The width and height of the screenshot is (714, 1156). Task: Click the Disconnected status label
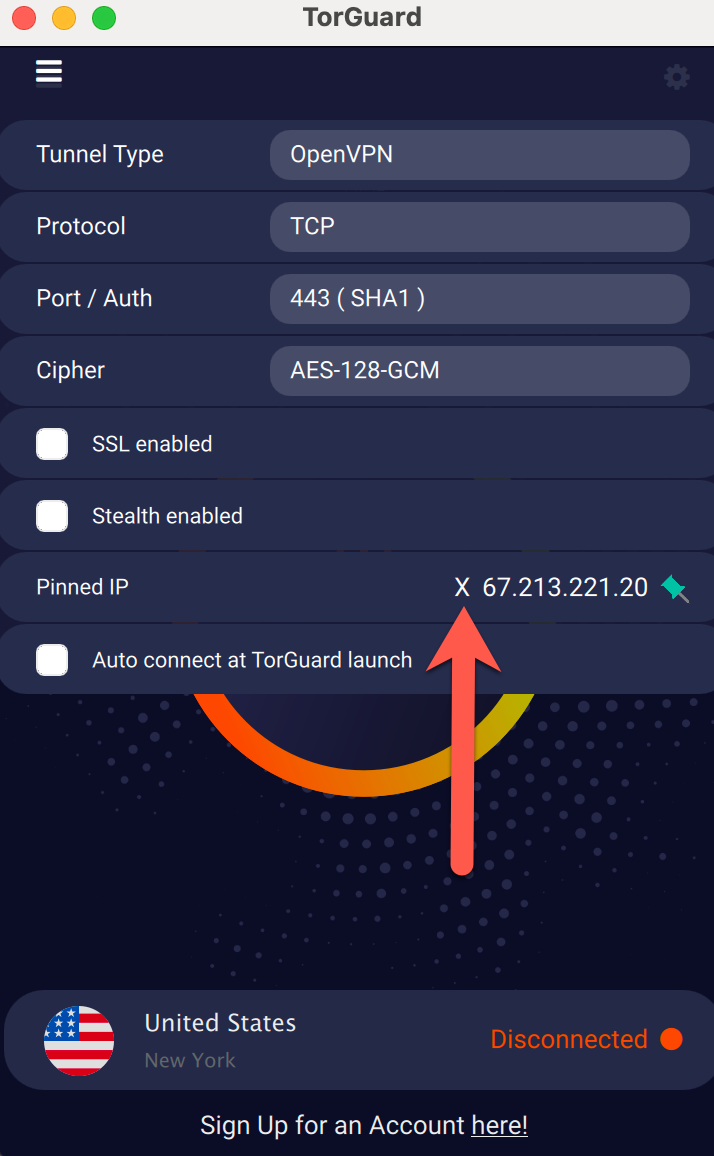click(571, 1040)
